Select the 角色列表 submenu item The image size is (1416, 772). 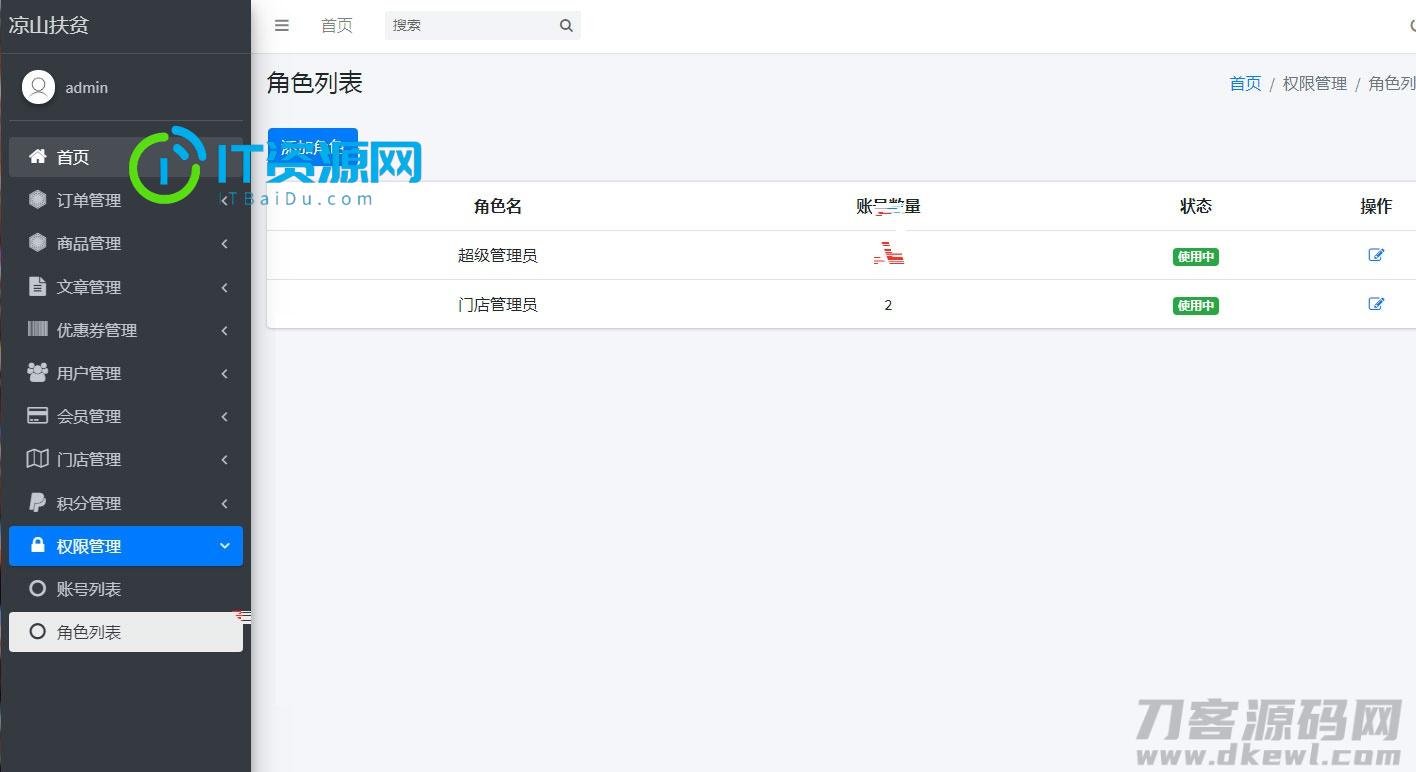point(126,632)
